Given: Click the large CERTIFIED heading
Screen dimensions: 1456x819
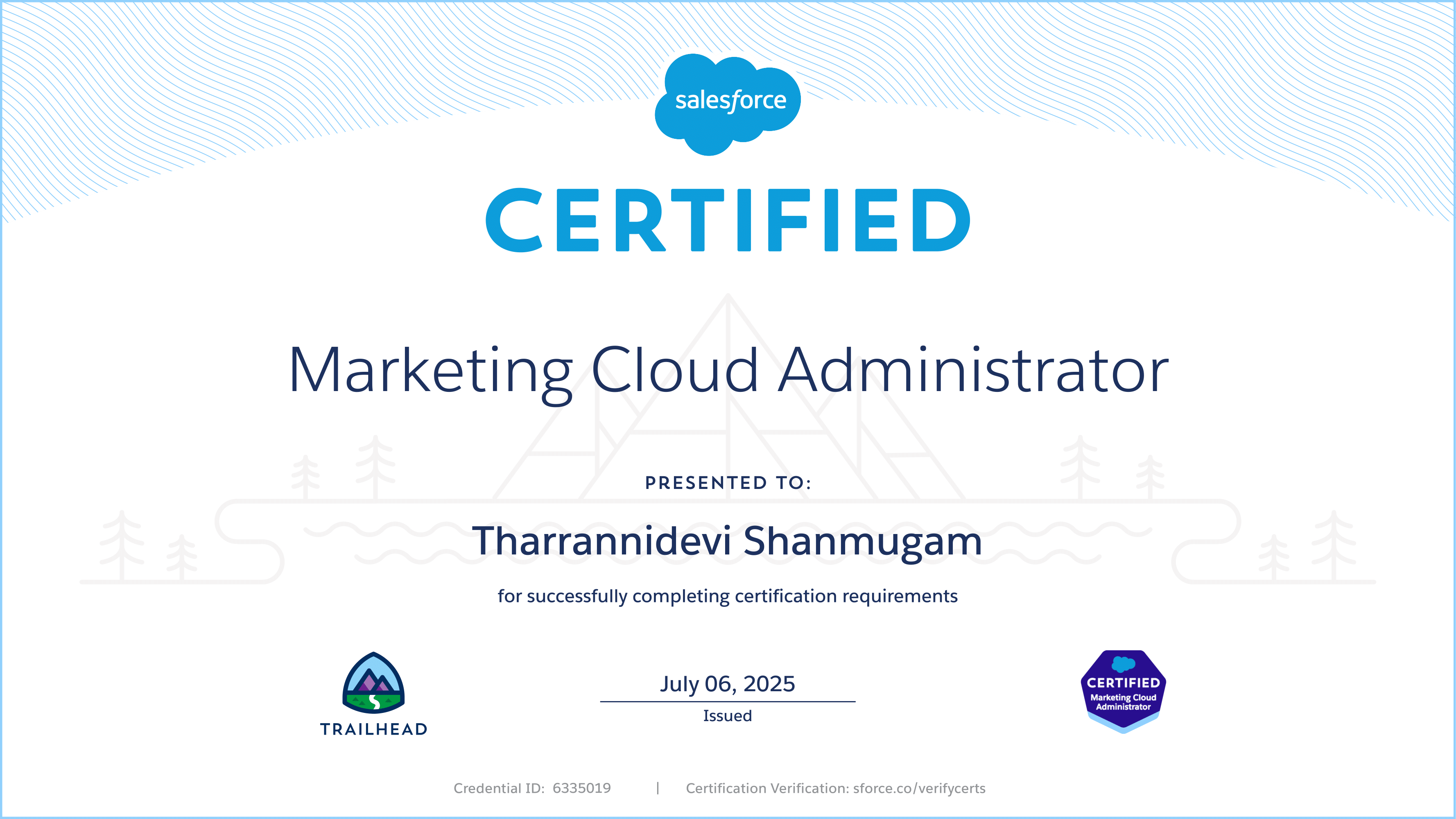Looking at the screenshot, I should pos(728,220).
